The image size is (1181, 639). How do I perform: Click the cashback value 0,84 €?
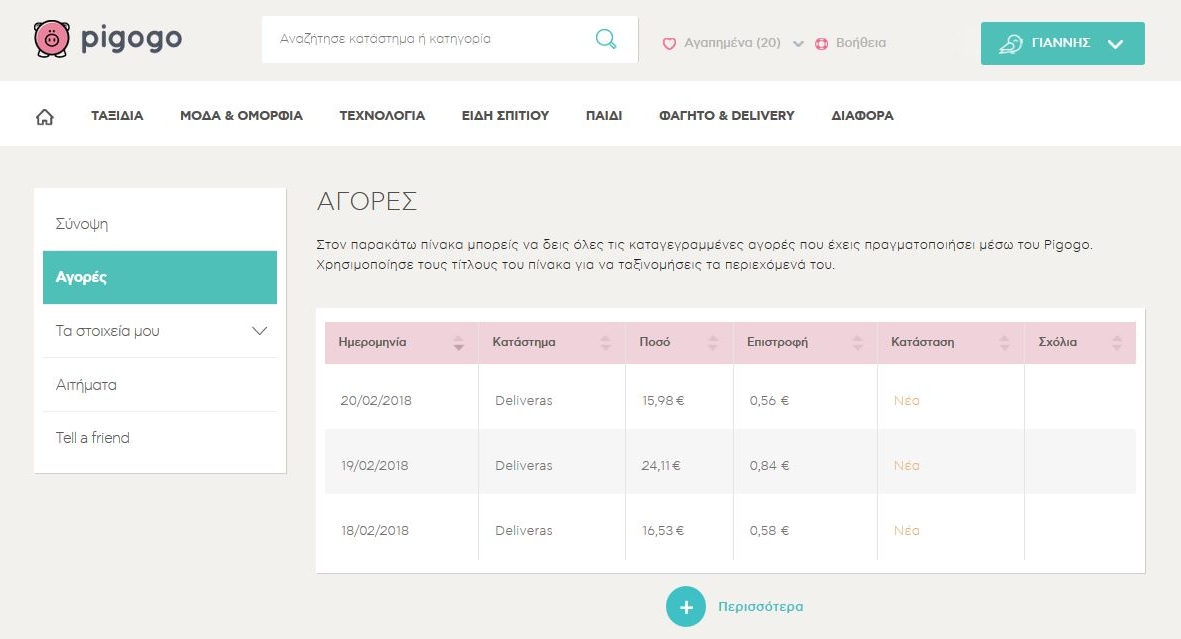pyautogui.click(x=769, y=466)
